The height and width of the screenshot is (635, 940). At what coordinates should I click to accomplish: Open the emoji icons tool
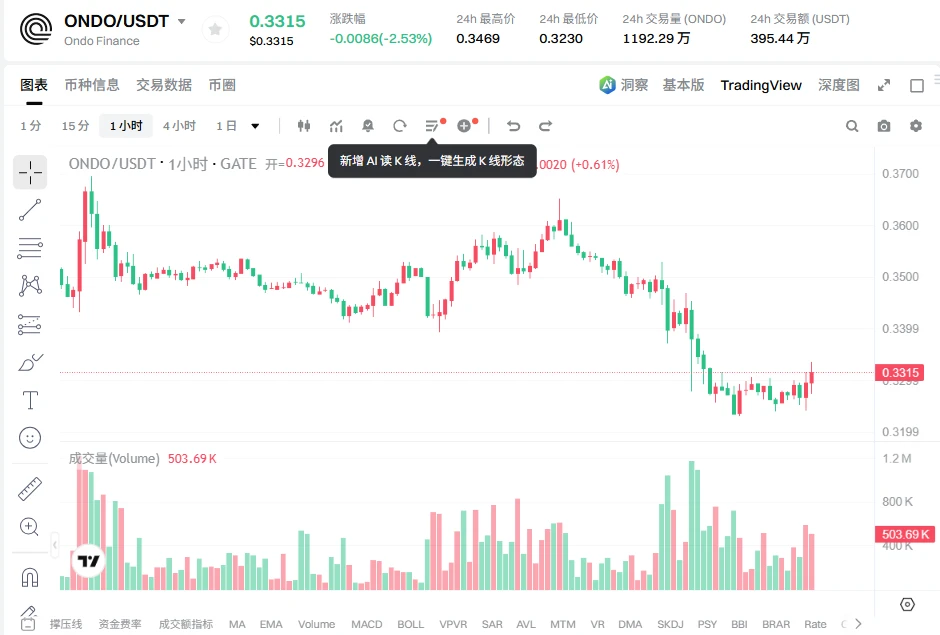pyautogui.click(x=30, y=438)
